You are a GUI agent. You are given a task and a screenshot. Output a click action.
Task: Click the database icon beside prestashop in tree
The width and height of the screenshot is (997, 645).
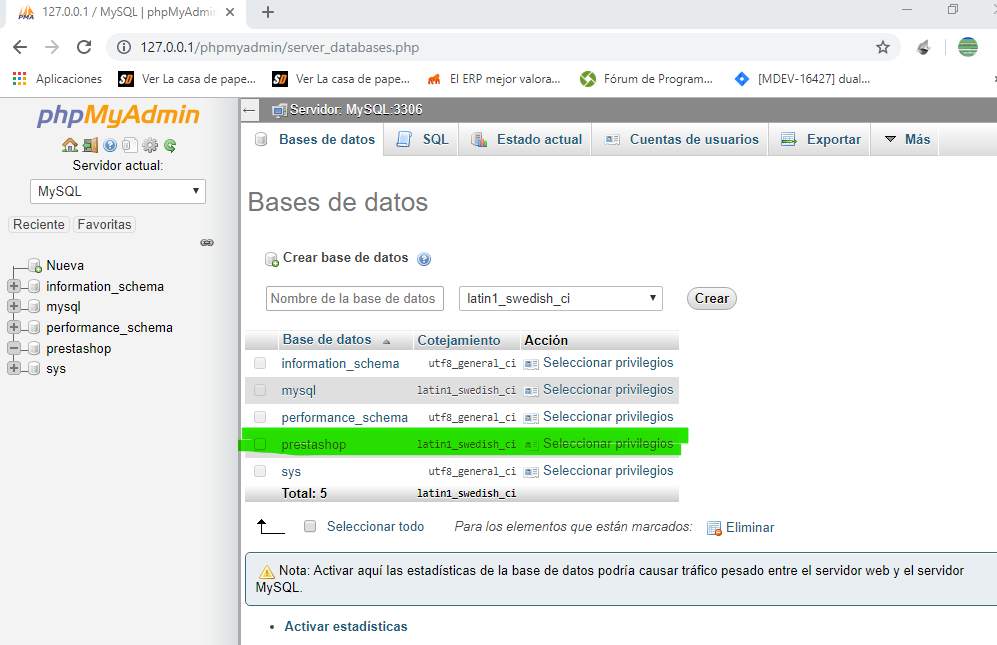34,349
